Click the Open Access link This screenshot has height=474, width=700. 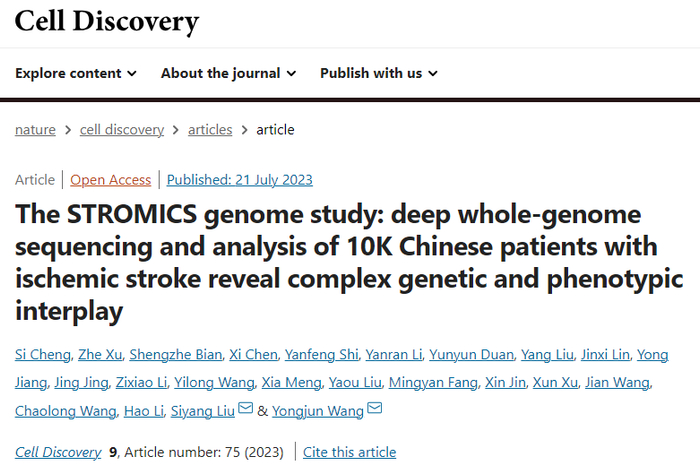pos(110,180)
